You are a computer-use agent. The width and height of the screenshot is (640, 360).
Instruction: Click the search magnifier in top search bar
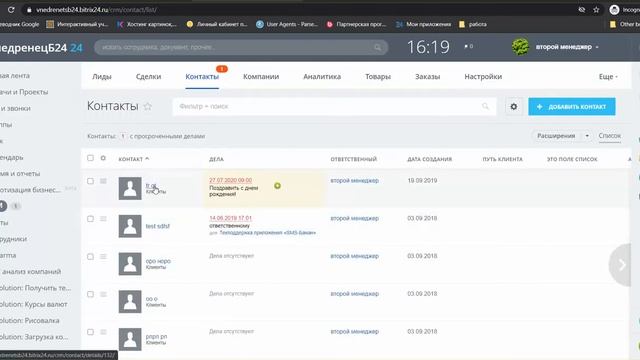(x=378, y=47)
